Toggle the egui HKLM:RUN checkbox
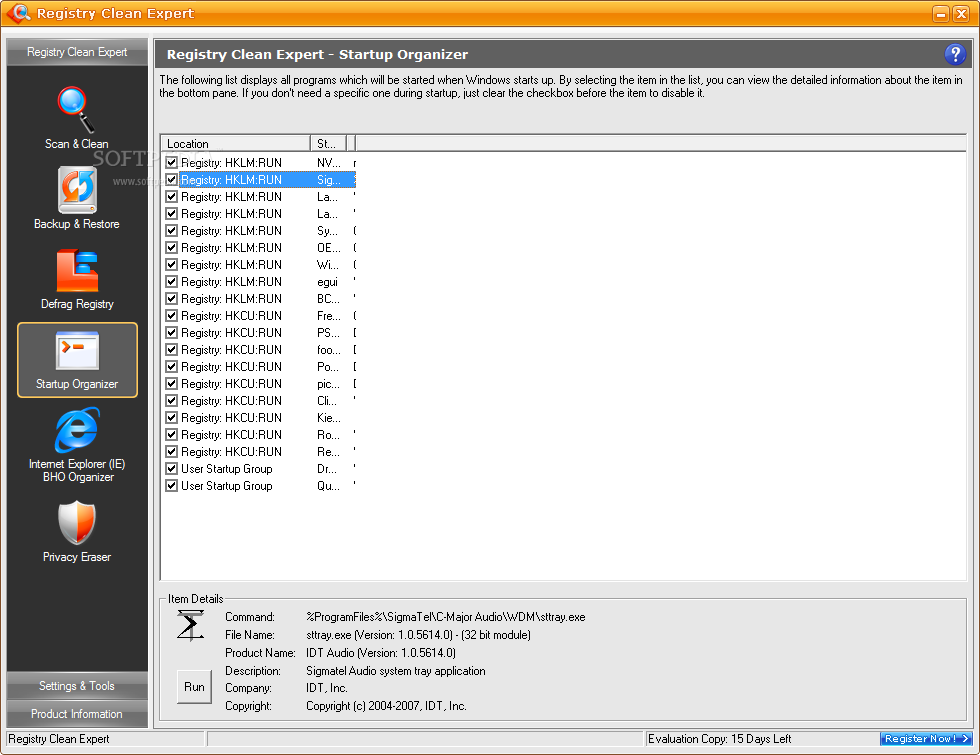Image resolution: width=980 pixels, height=755 pixels. tap(172, 282)
